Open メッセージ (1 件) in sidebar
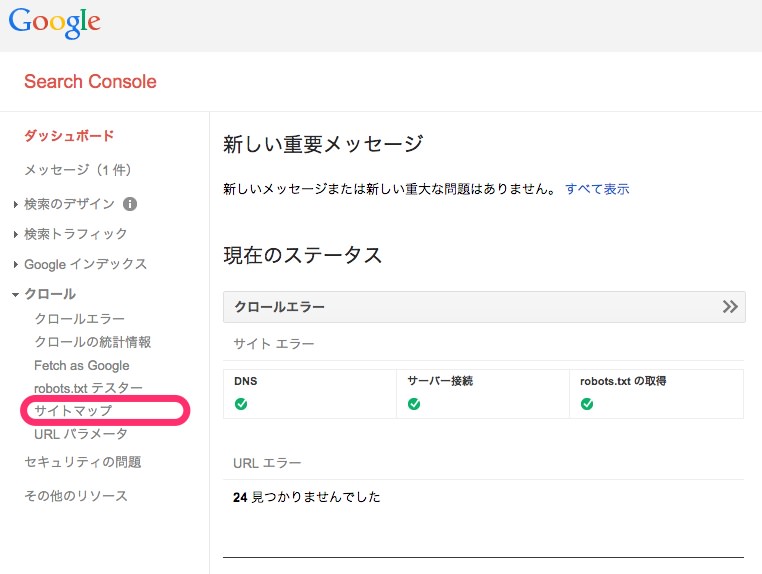The image size is (762, 574). (78, 170)
